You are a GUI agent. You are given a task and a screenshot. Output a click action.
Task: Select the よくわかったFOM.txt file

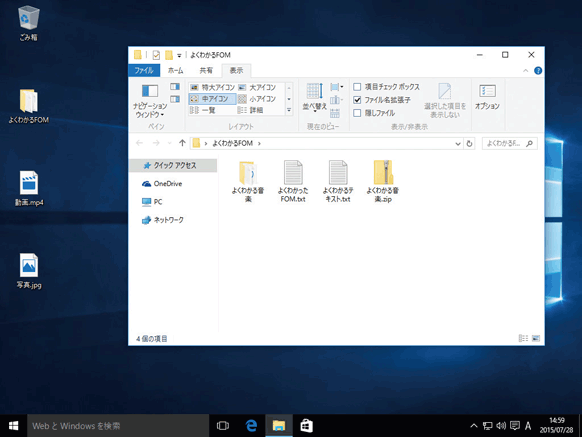pos(293,181)
